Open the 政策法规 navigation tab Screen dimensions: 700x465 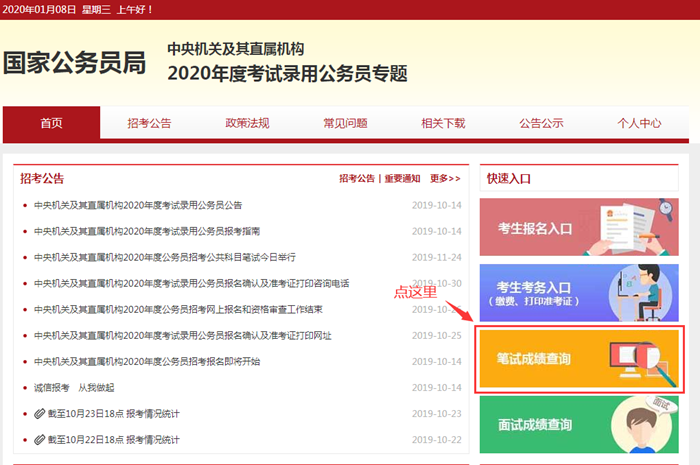coord(247,124)
